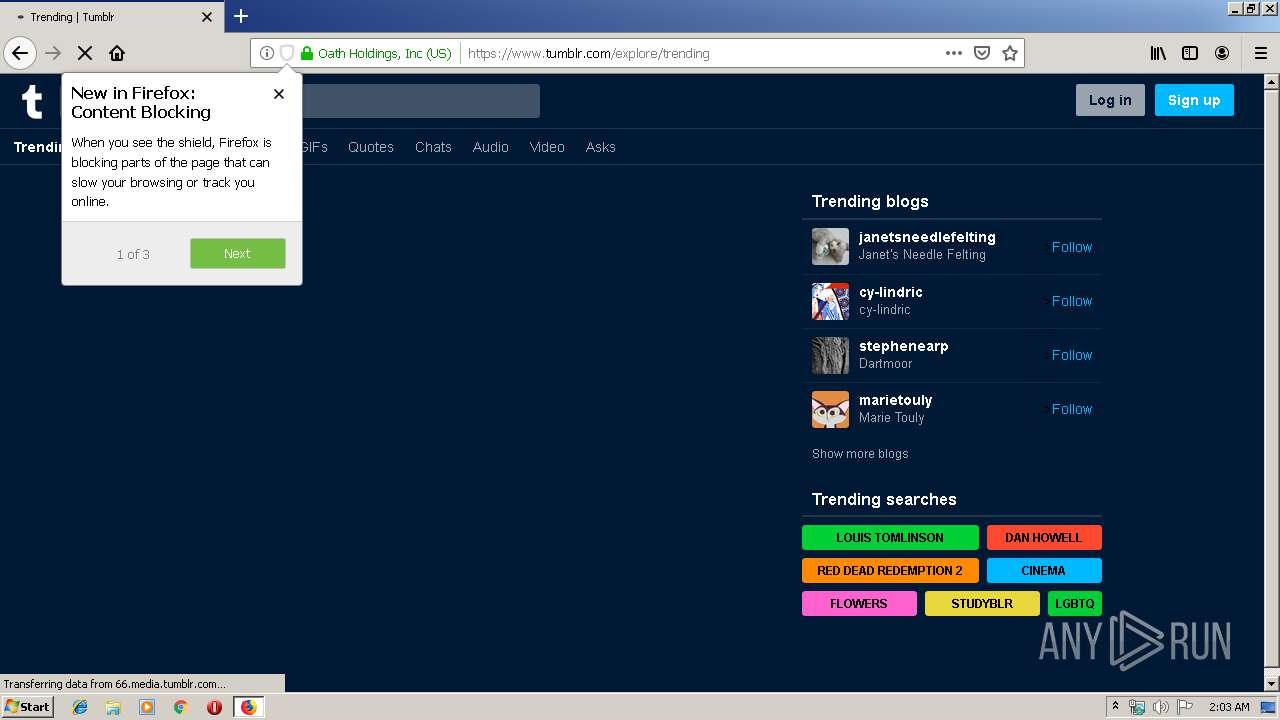Save the page to Pocket icon
This screenshot has height=720, width=1280.
pos(982,53)
